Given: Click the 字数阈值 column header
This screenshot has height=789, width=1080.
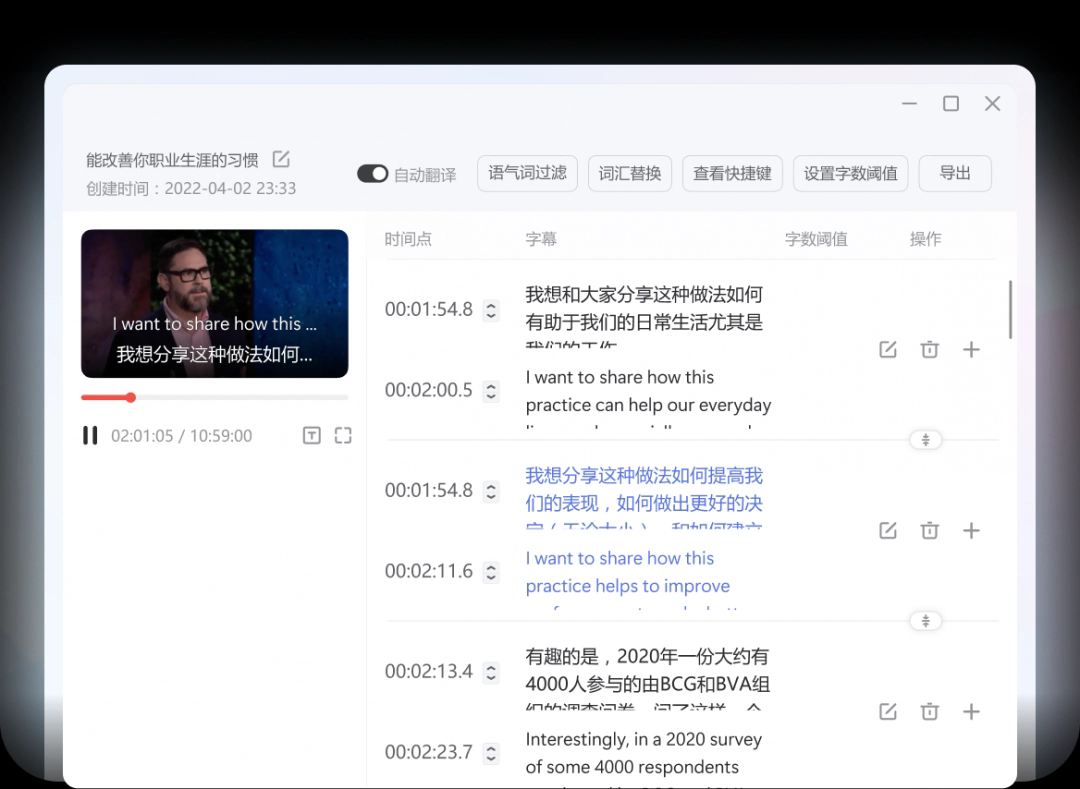Looking at the screenshot, I should click(816, 239).
